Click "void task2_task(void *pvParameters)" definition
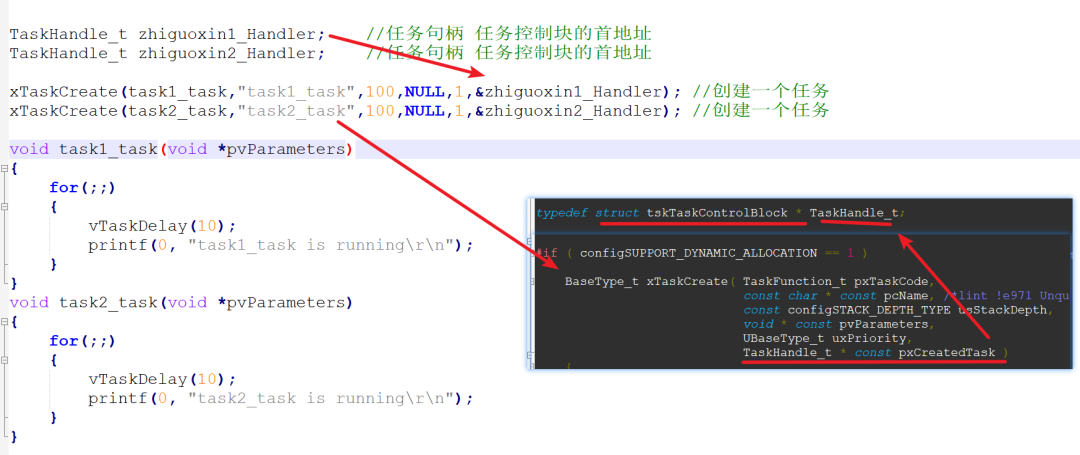The height and width of the screenshot is (455, 1080). [181, 302]
